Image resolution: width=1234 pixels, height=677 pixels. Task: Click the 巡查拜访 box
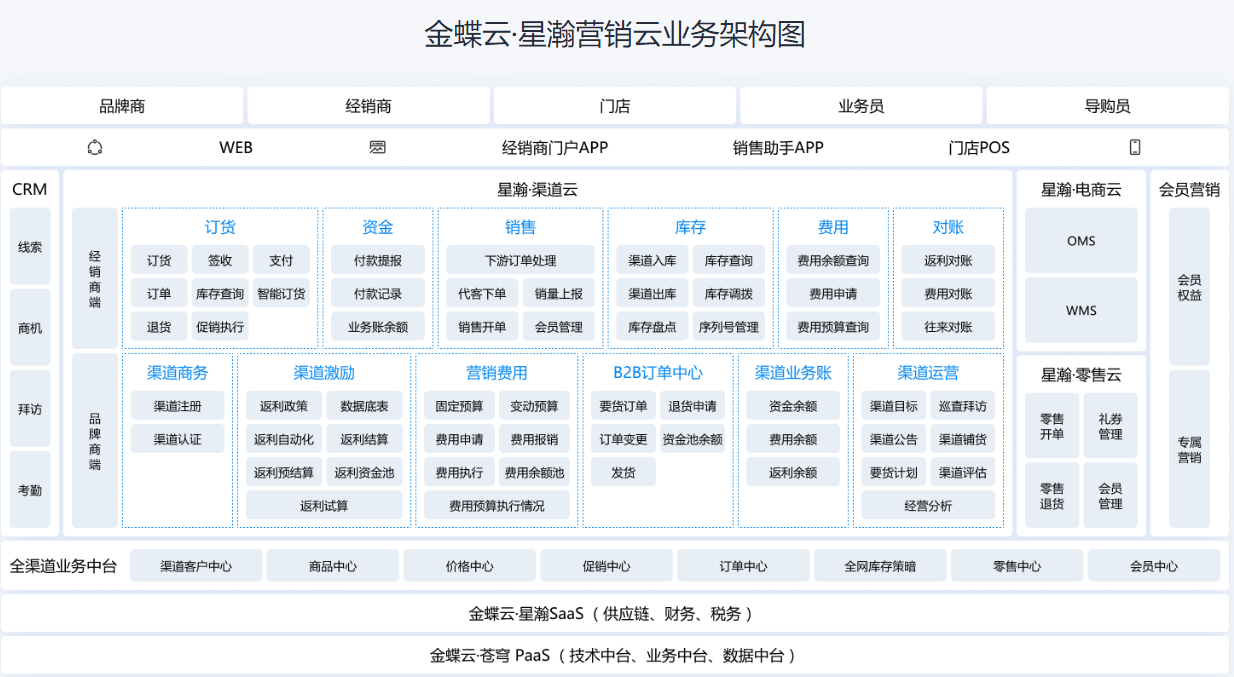[963, 406]
